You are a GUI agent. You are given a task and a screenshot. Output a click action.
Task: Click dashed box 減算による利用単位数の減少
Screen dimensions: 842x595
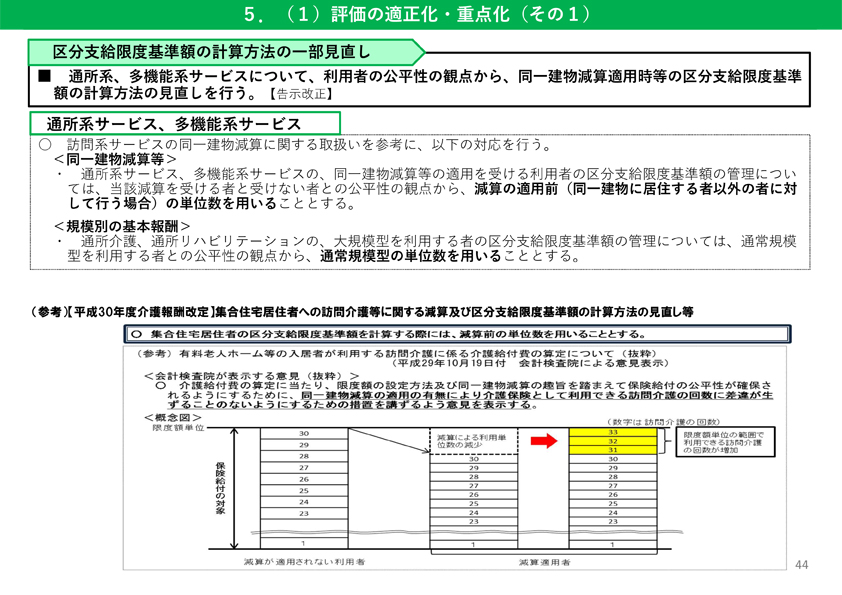(474, 441)
